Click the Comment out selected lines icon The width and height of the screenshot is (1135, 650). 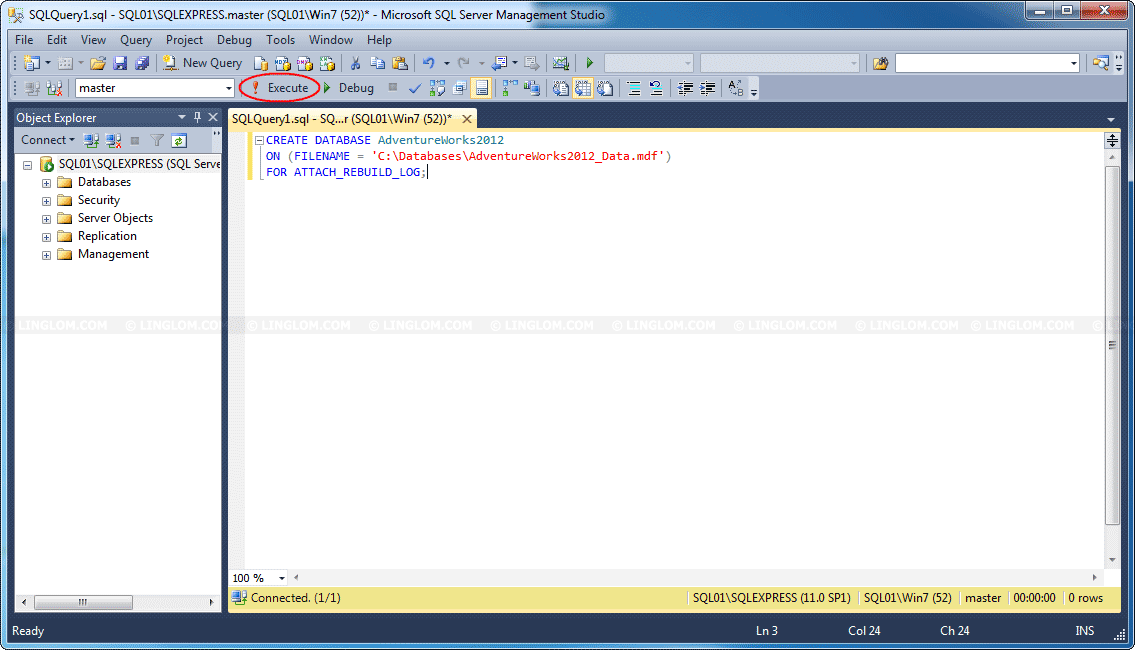[x=633, y=88]
